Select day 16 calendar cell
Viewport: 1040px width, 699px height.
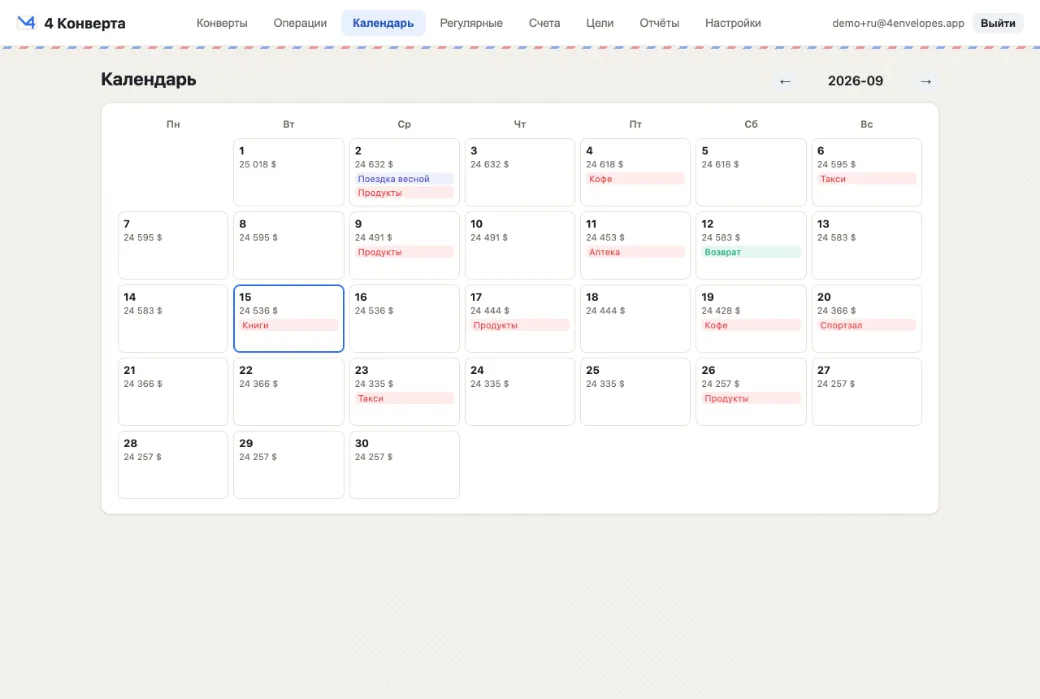[x=404, y=318]
